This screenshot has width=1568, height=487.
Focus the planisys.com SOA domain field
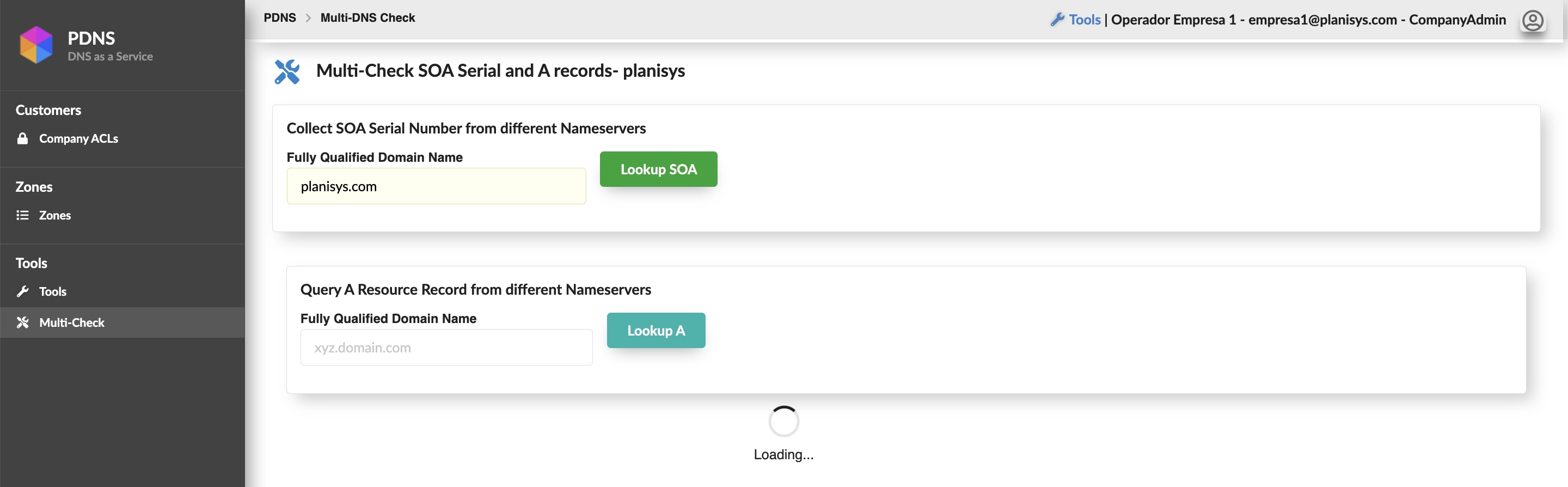436,186
